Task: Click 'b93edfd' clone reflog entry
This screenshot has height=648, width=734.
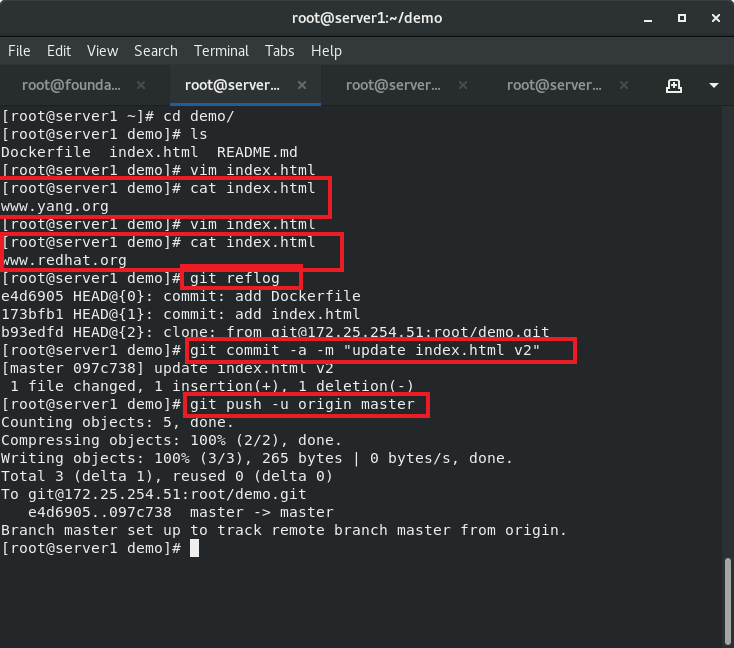Action: [275, 332]
